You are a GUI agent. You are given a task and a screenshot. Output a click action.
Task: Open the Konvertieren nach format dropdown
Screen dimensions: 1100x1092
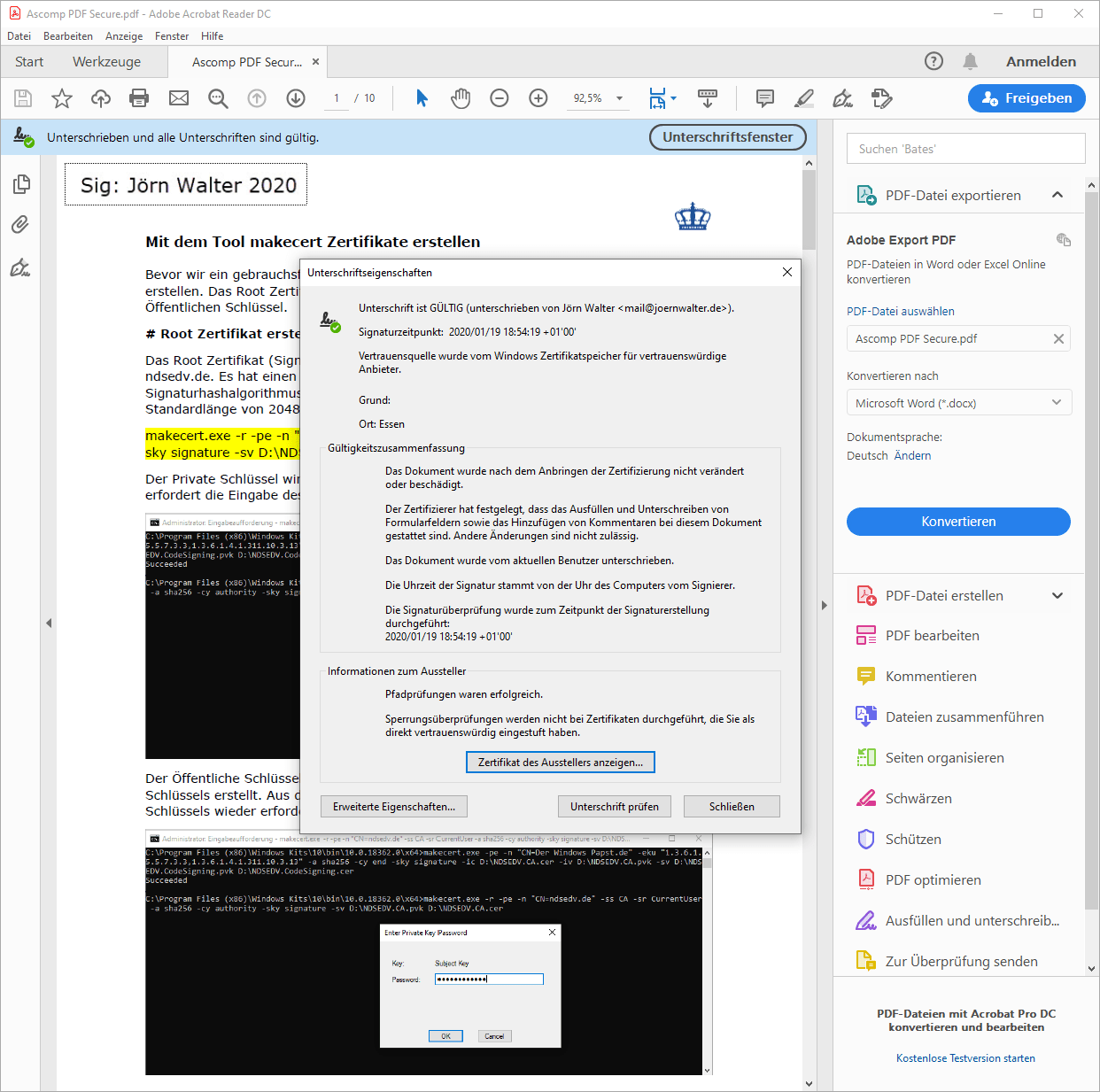[958, 403]
